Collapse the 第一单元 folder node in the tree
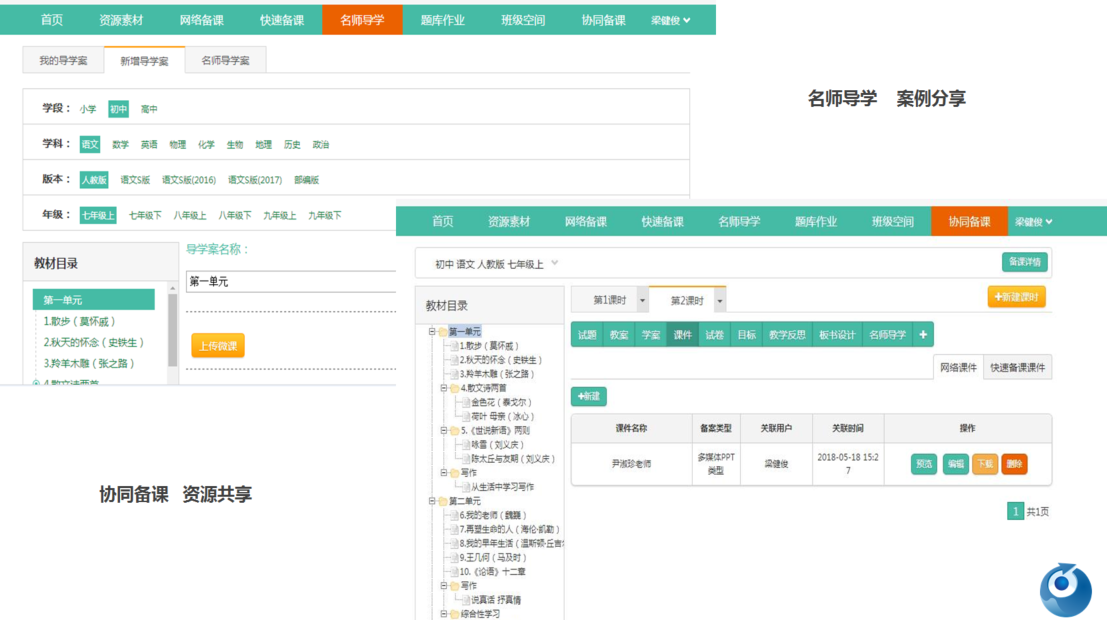The image size is (1107, 620). [432, 332]
